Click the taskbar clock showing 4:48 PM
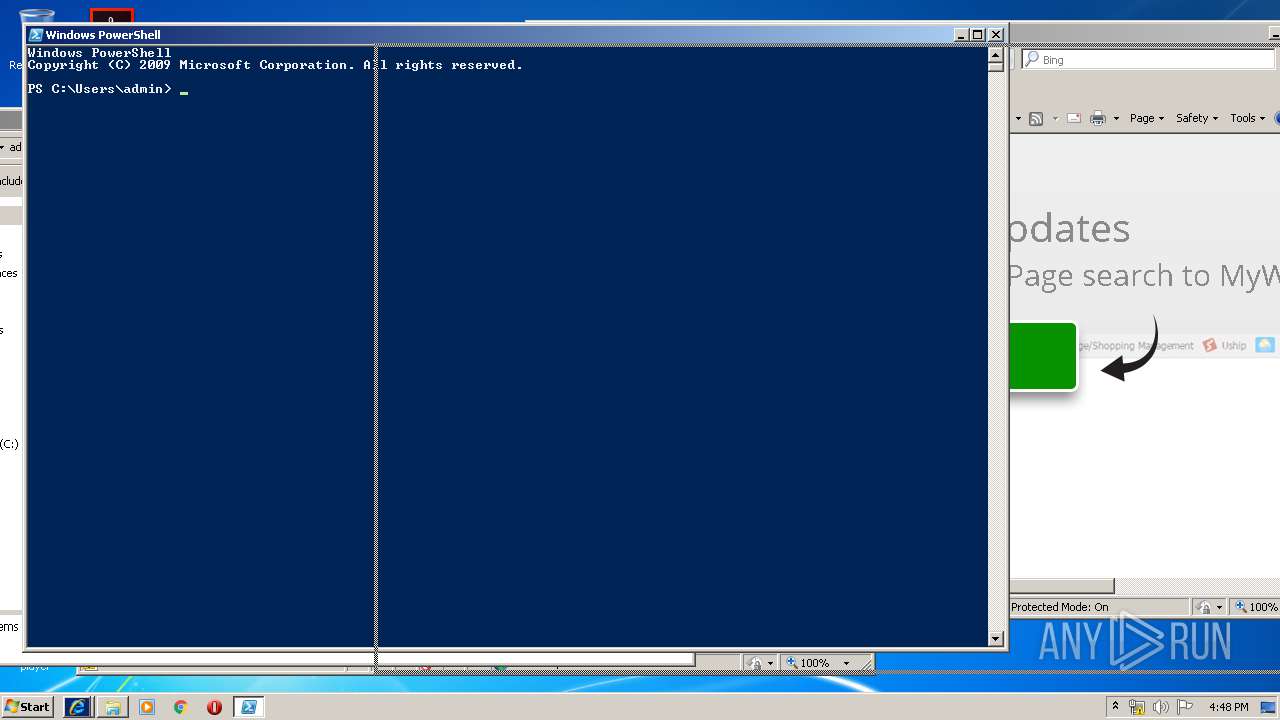Screen dimensions: 1280x720 click(x=1228, y=707)
